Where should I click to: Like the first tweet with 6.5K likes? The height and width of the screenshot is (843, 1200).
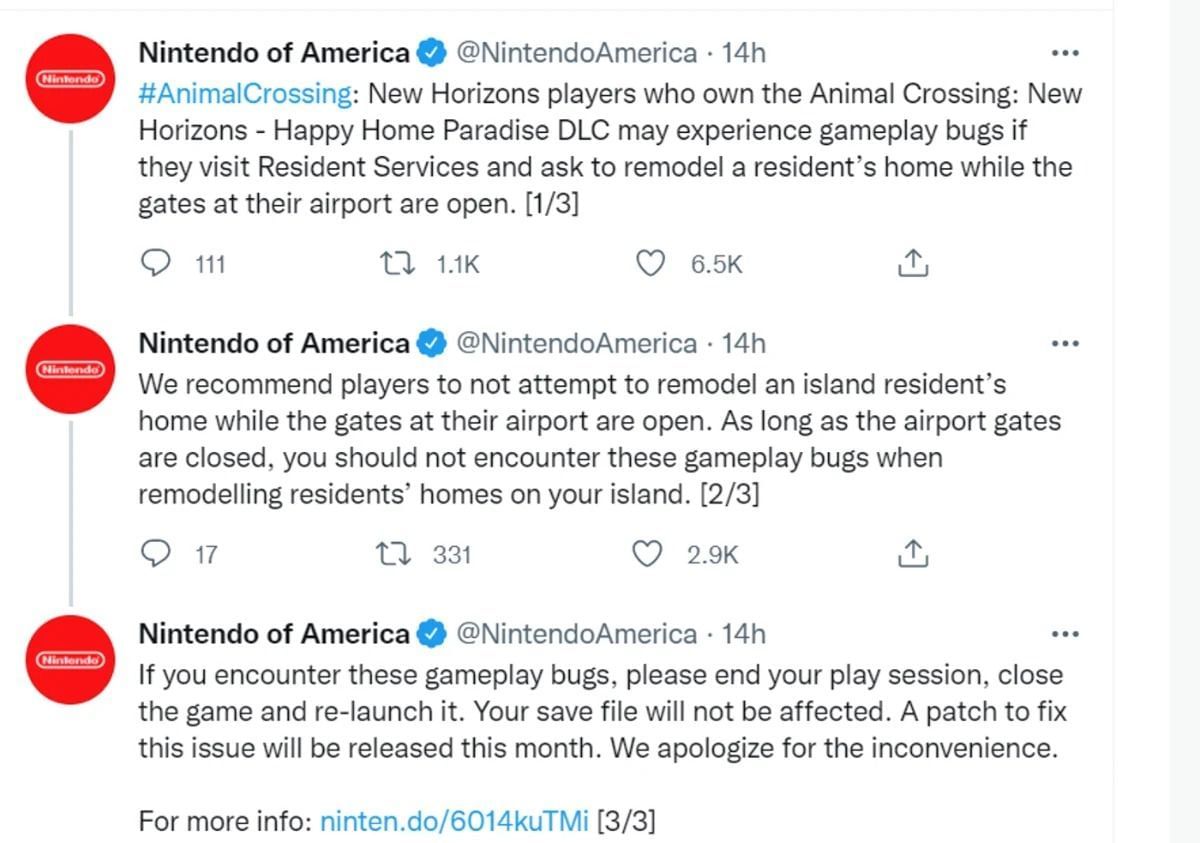pyautogui.click(x=651, y=264)
